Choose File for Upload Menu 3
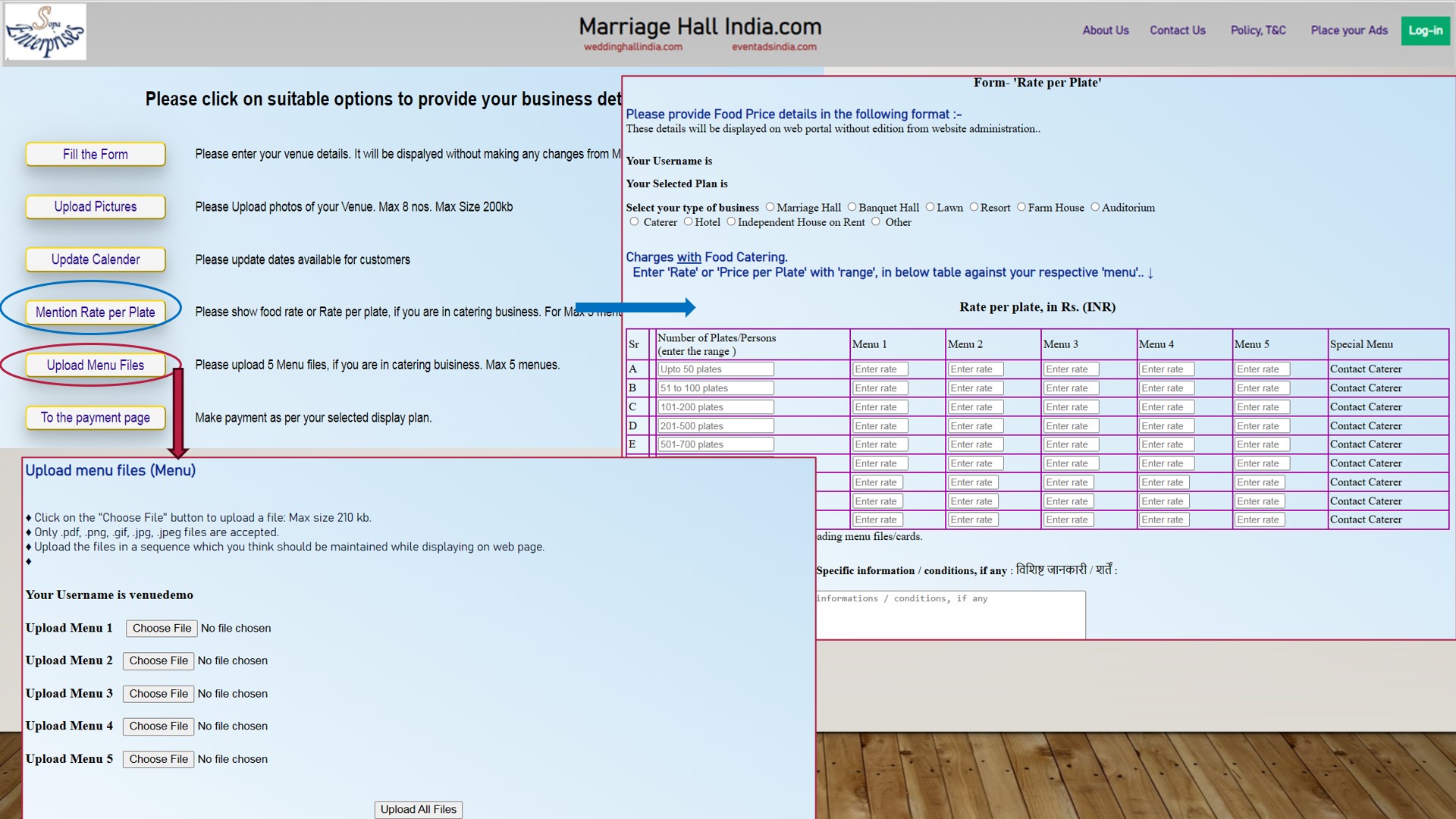The width and height of the screenshot is (1456, 819). click(158, 694)
